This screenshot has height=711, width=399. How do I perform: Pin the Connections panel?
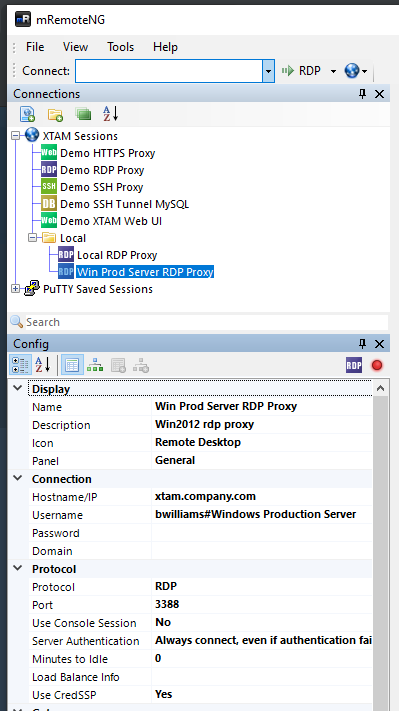coord(362,94)
